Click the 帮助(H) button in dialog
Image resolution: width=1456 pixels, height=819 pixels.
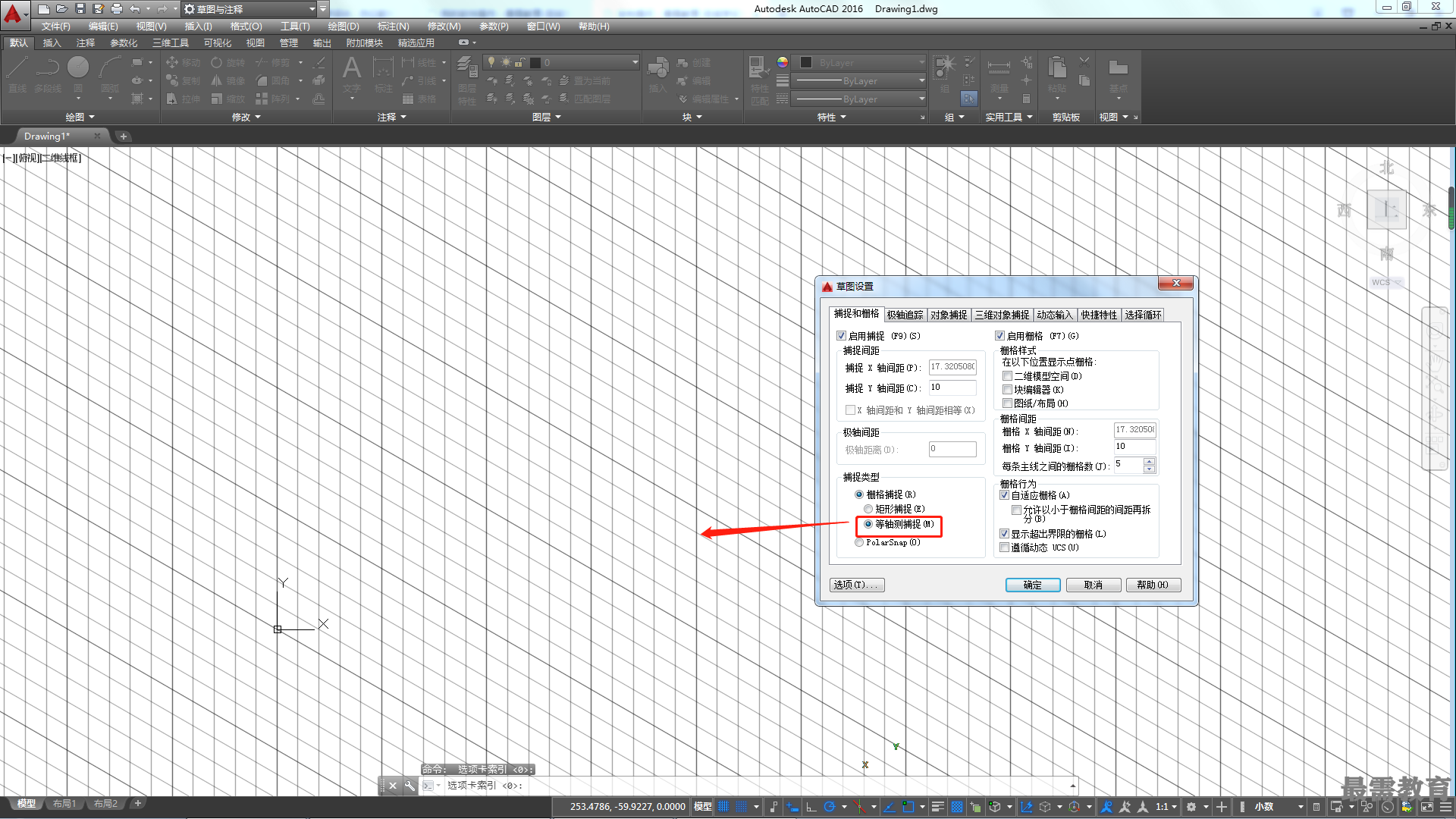tap(1153, 585)
